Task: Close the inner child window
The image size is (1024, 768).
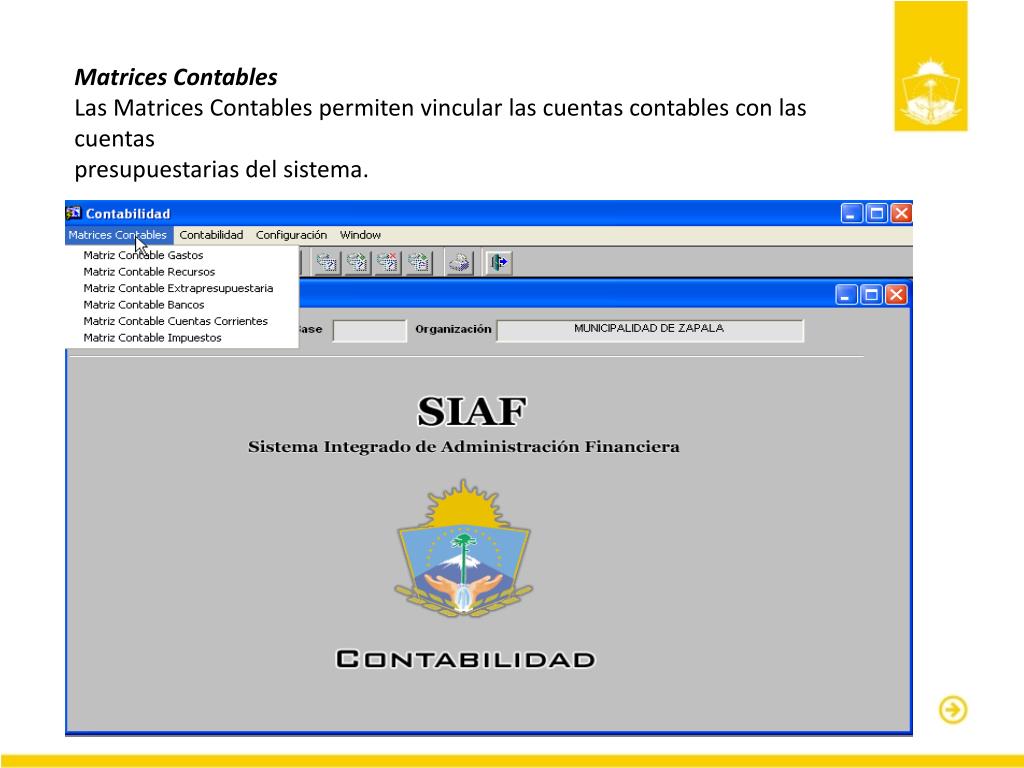Action: (896, 295)
